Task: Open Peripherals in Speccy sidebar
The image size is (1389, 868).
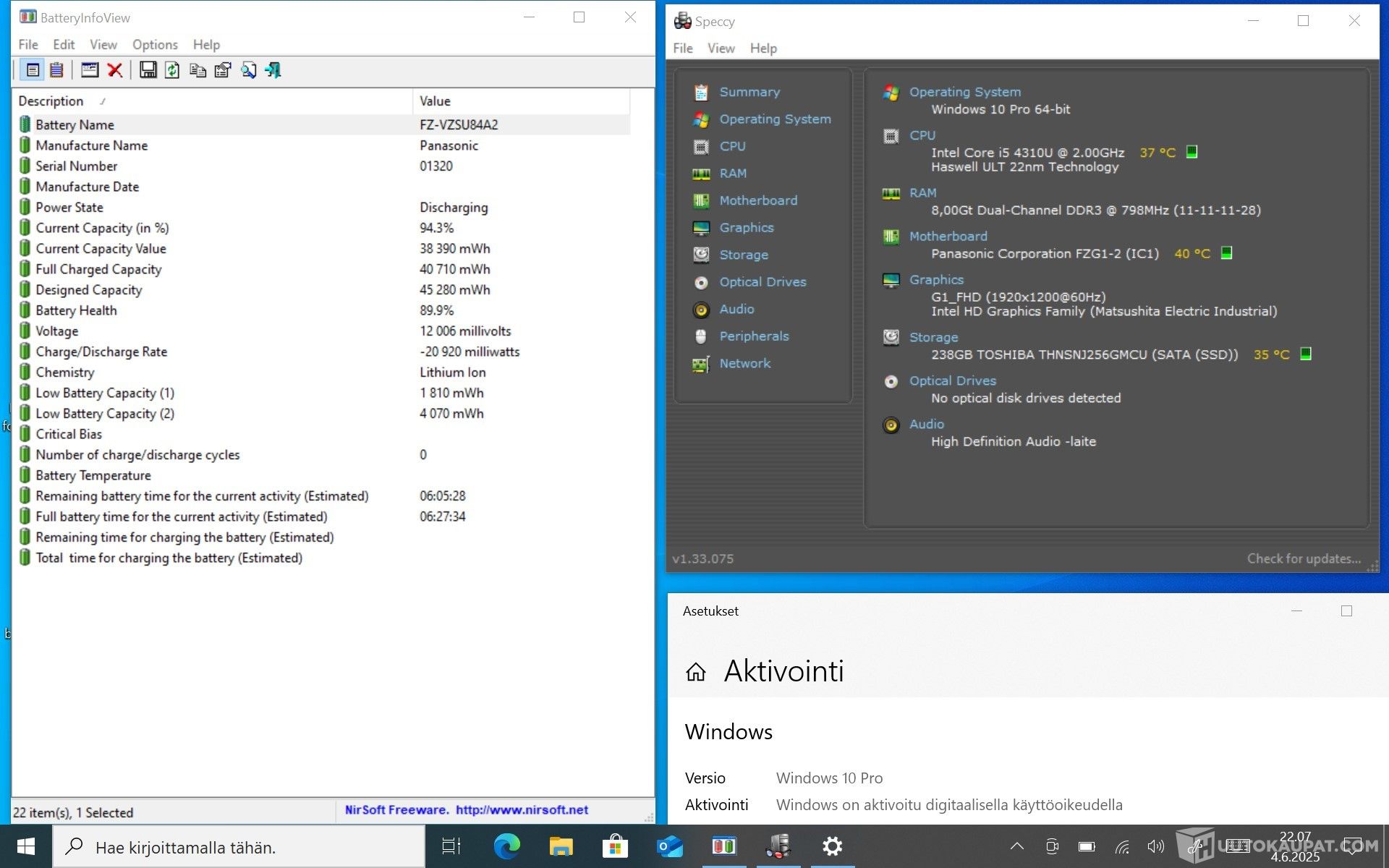Action: [754, 336]
